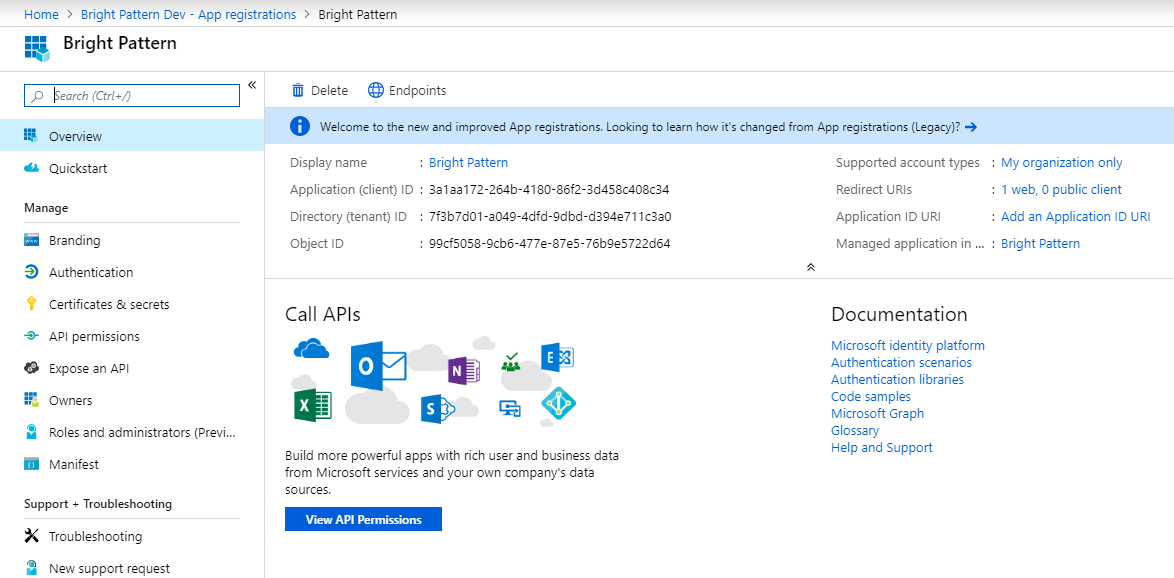Focus the Search (Ctrl+/) field
Image resolution: width=1174 pixels, height=578 pixels.
click(x=132, y=96)
